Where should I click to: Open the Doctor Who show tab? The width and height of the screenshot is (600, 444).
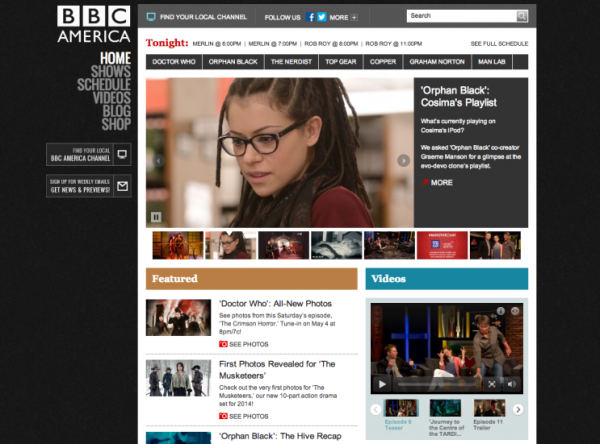click(174, 62)
